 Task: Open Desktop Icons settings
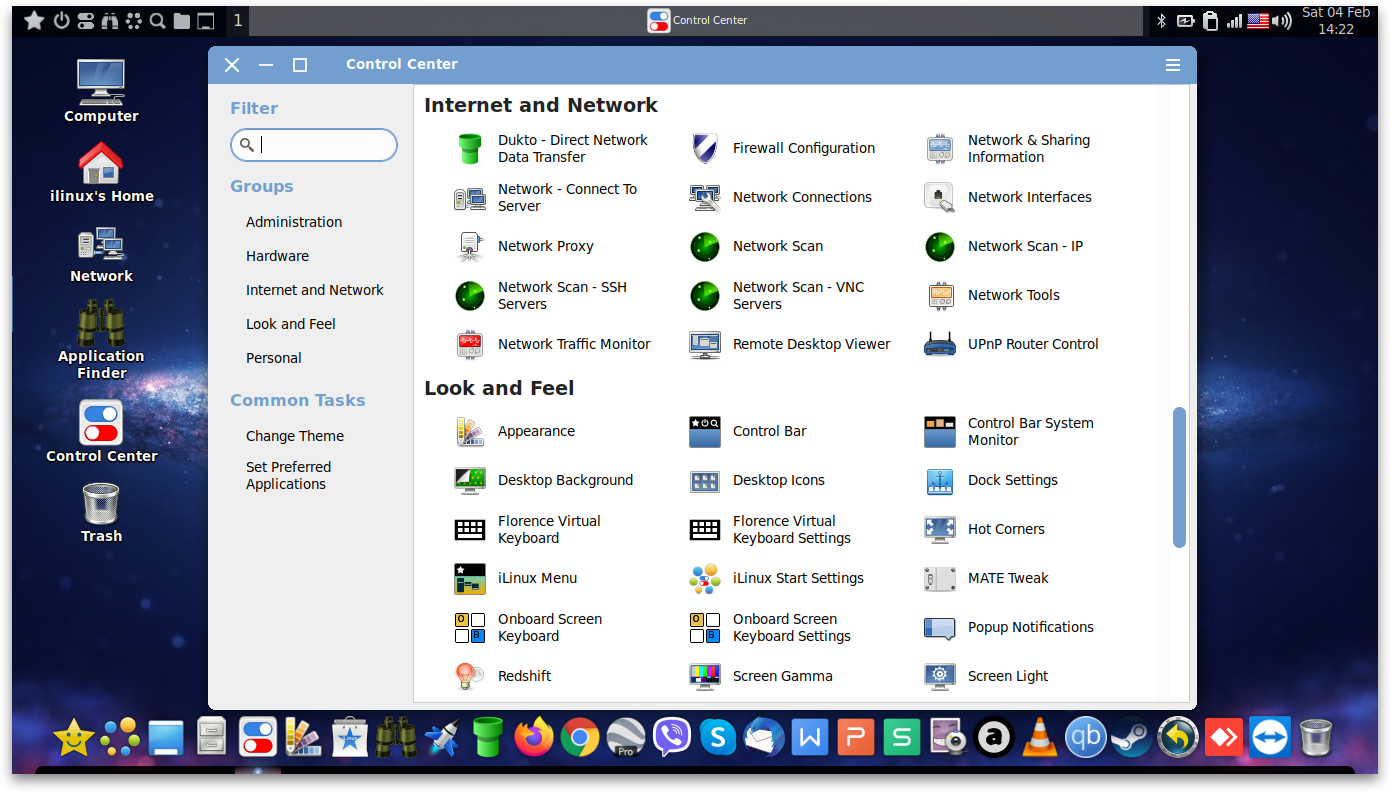[x=757, y=480]
